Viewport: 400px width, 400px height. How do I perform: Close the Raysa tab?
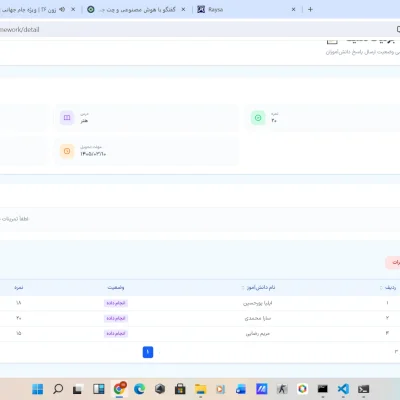coord(293,9)
